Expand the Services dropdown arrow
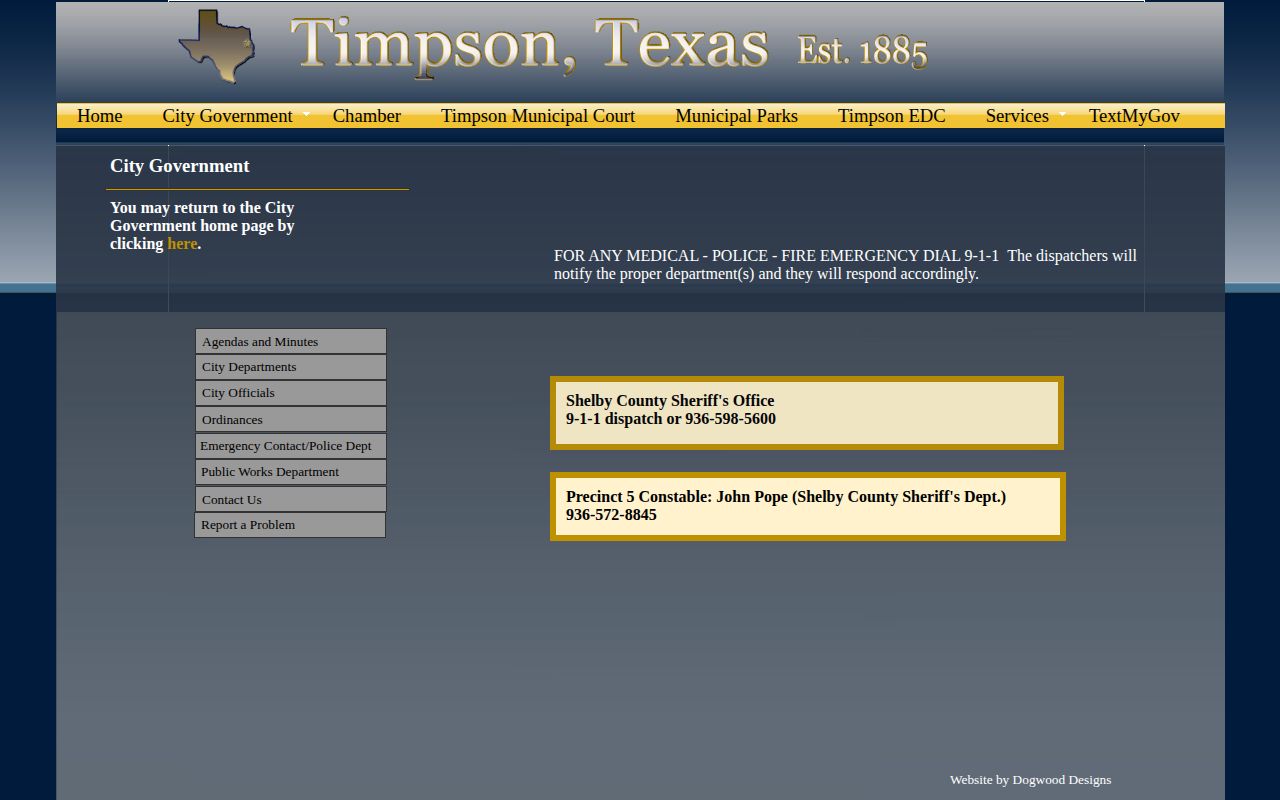This screenshot has height=800, width=1280. (1062, 115)
